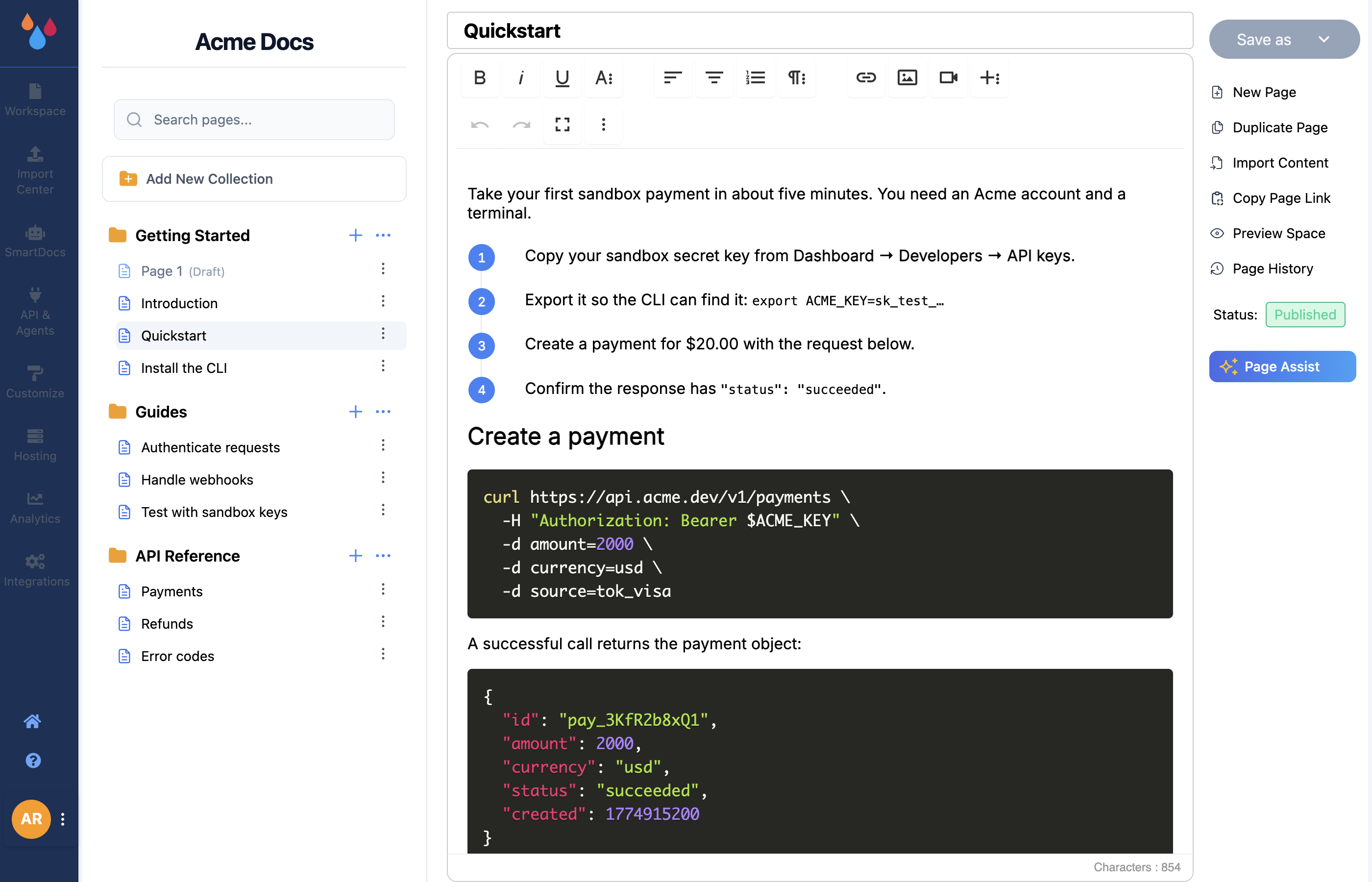Add a new collection
This screenshot has height=882, width=1372.
click(254, 179)
